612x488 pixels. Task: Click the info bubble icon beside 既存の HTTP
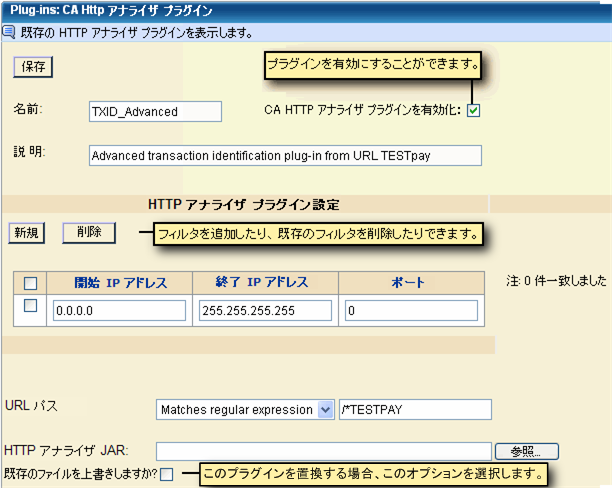coord(9,32)
